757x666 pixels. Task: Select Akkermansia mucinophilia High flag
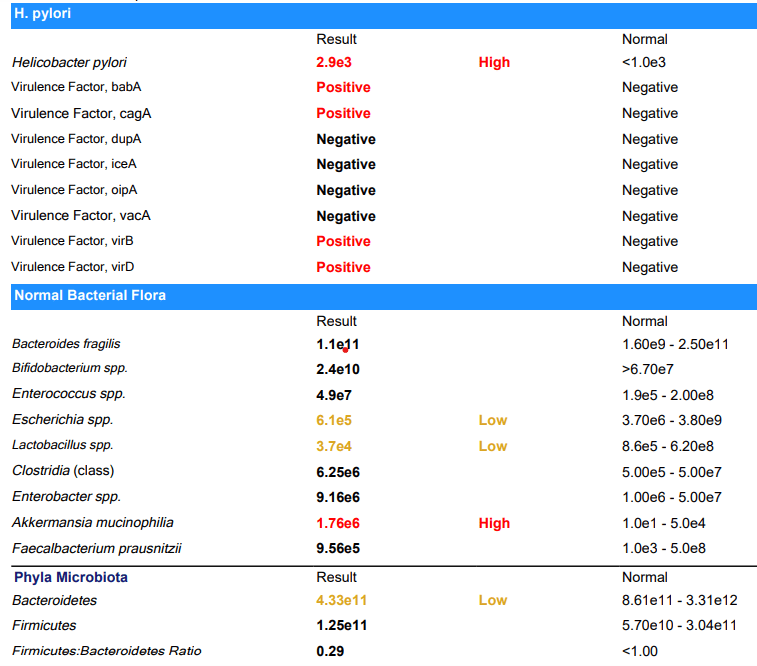(x=494, y=524)
